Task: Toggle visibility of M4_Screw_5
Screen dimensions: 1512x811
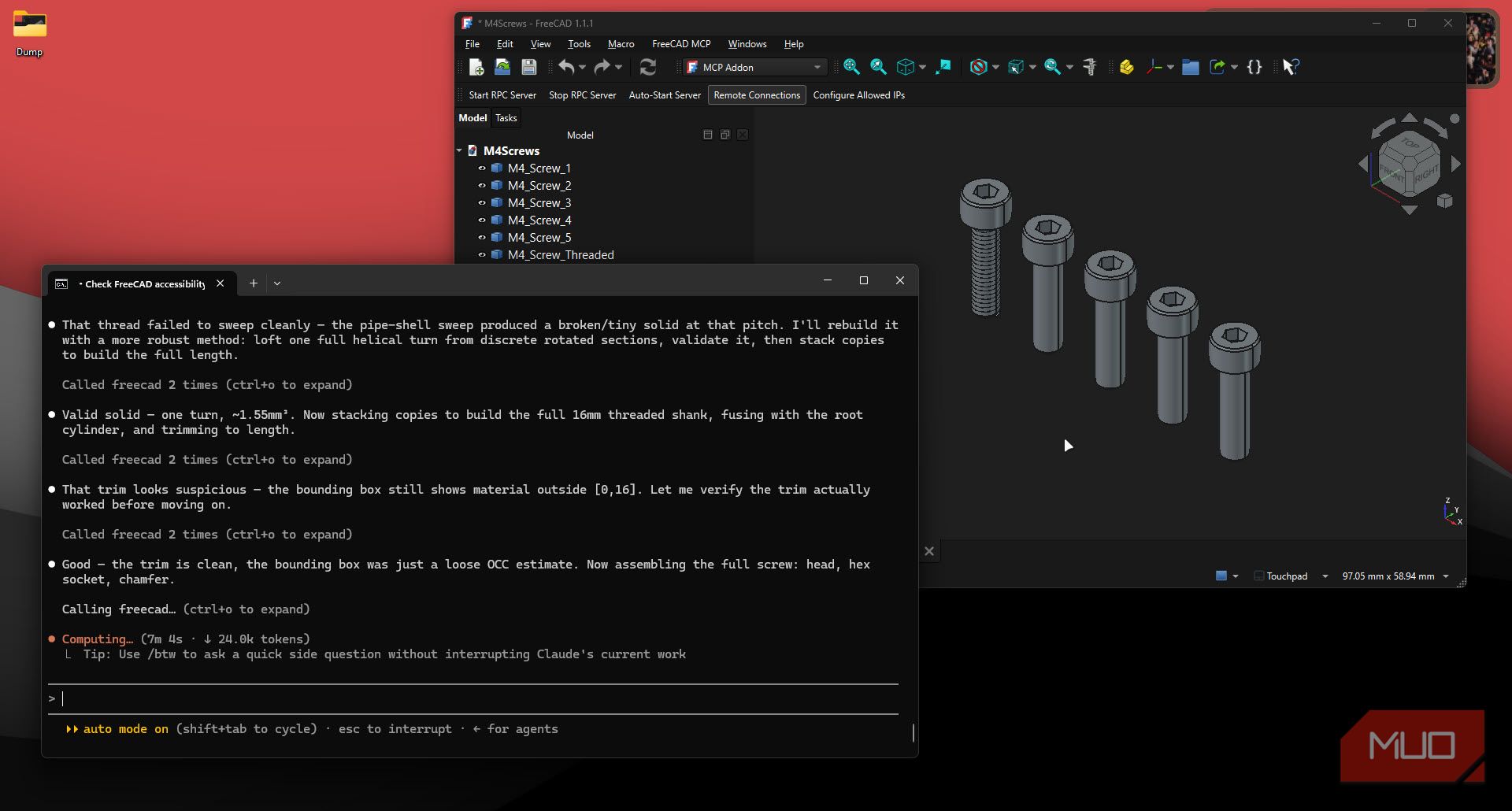Action: coord(482,237)
